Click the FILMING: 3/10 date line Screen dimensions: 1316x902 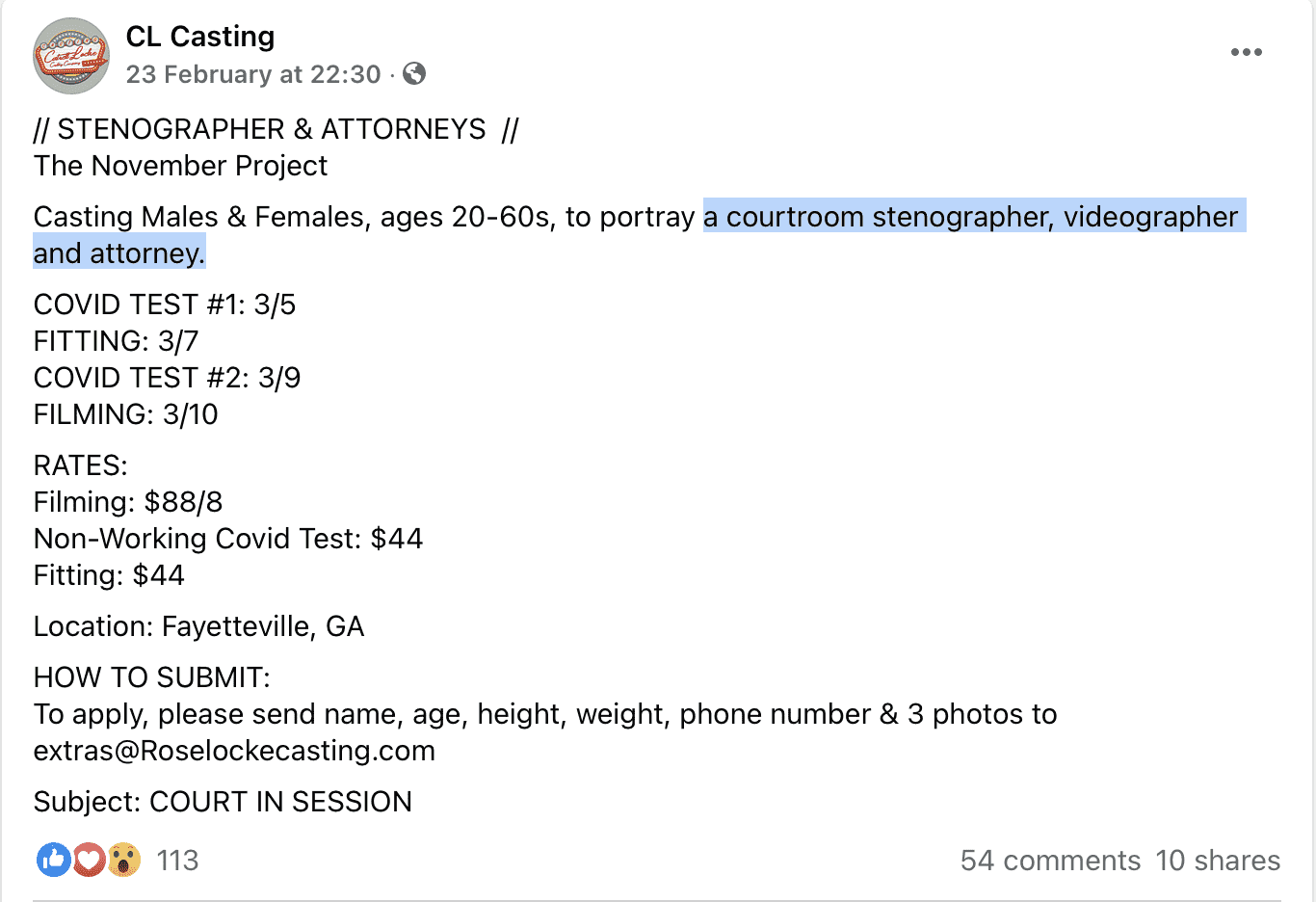tap(125, 414)
